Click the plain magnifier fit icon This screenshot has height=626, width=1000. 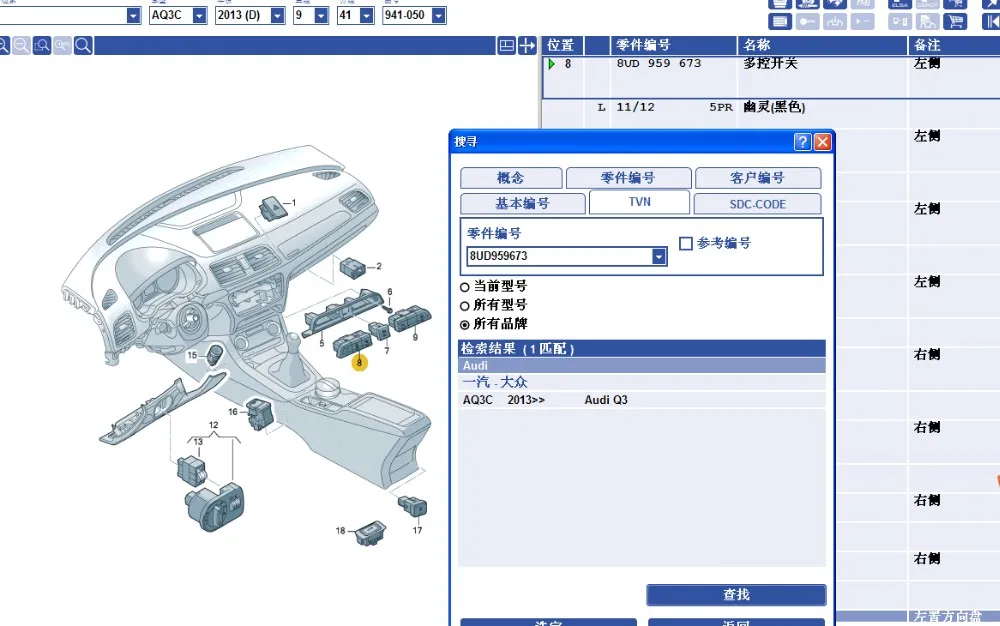pyautogui.click(x=83, y=45)
